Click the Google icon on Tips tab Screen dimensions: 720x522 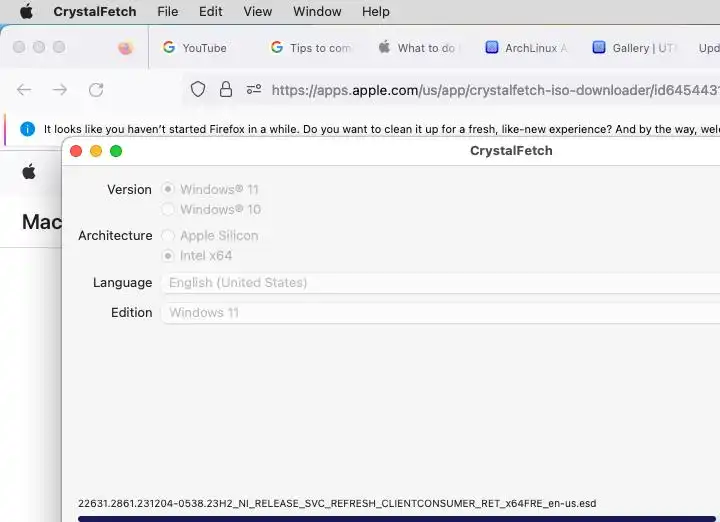point(277,47)
